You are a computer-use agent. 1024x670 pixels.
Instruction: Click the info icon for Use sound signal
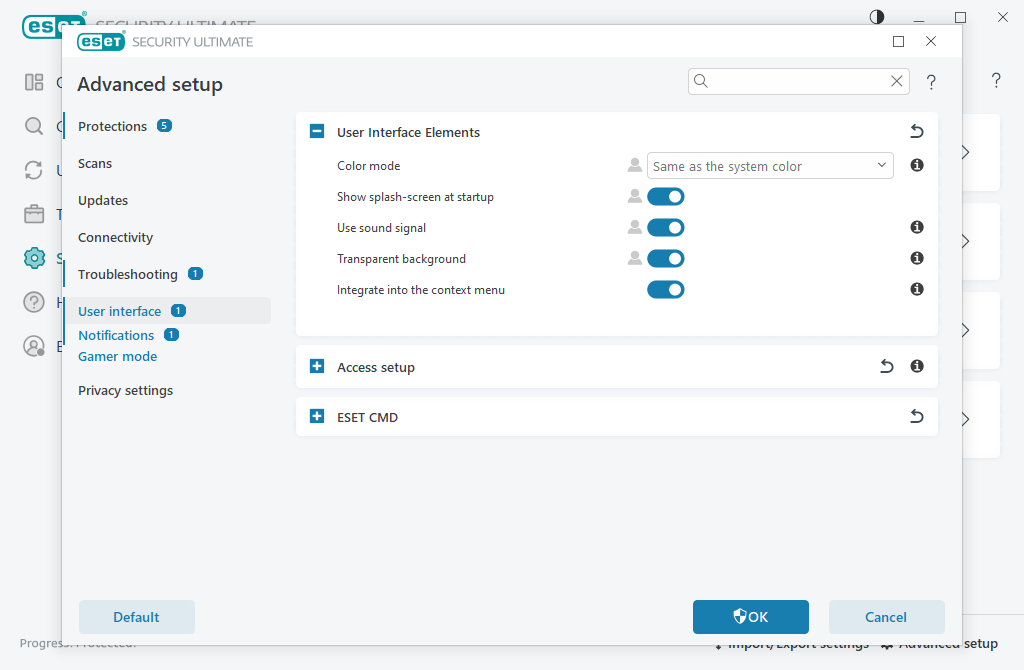click(917, 227)
